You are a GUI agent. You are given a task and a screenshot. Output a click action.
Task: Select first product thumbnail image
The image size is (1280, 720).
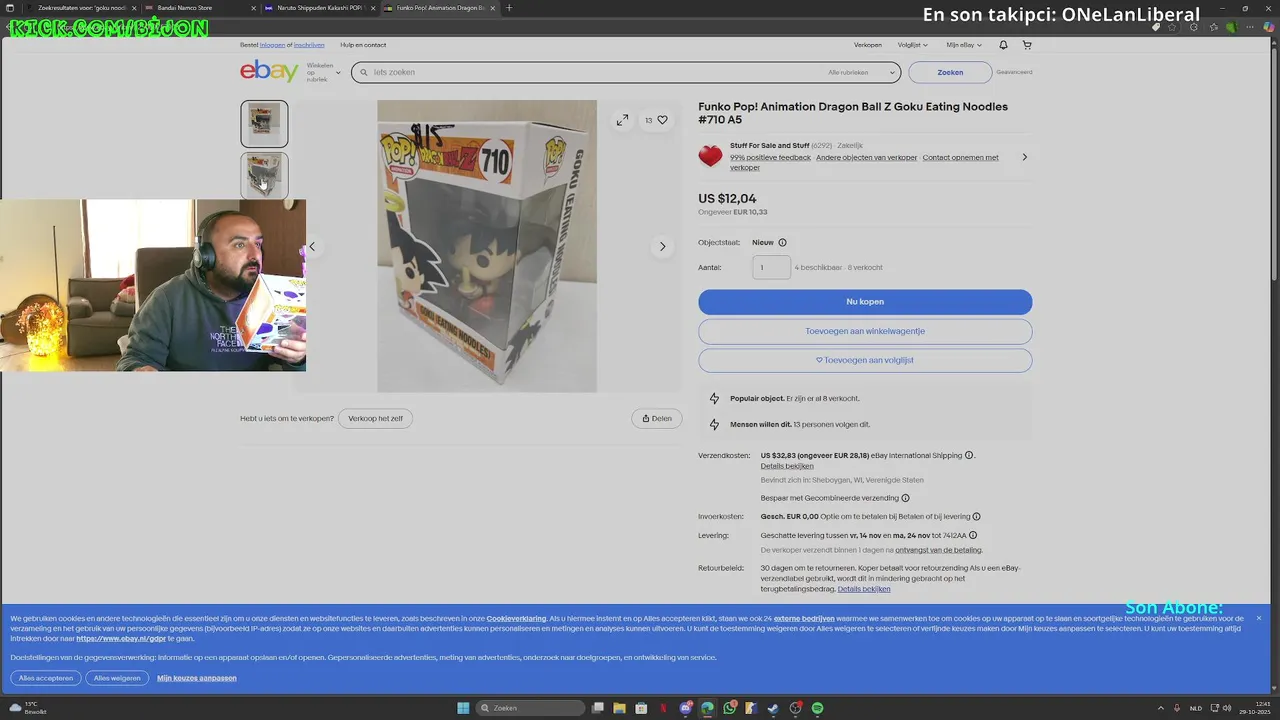(264, 124)
